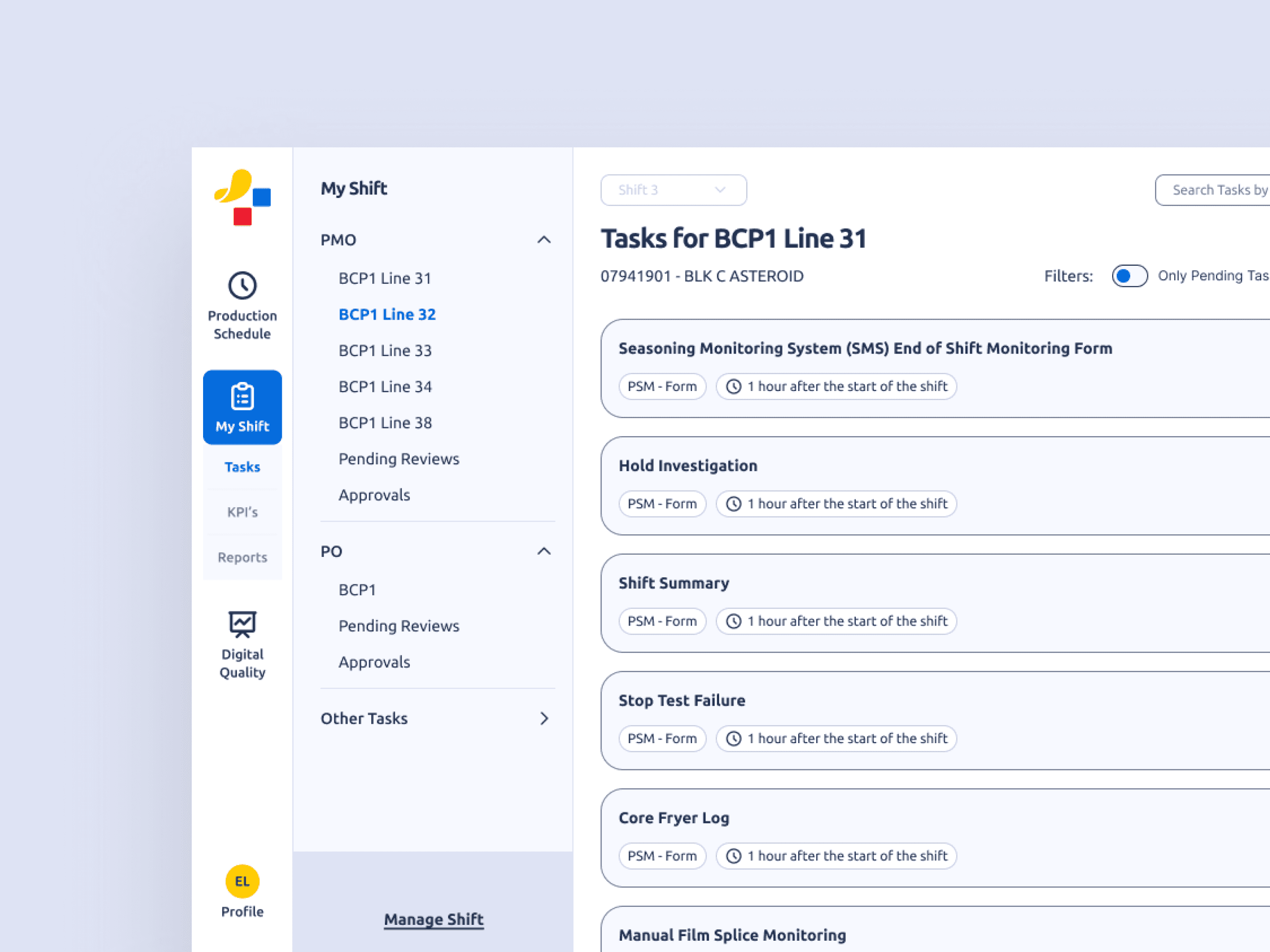1270x952 pixels.
Task: Click the app logo icon
Action: click(x=242, y=198)
